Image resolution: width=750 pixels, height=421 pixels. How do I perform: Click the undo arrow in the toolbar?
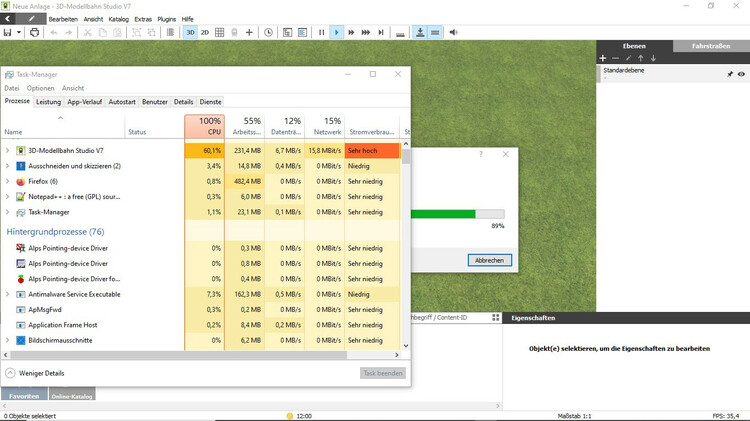pyautogui.click(x=54, y=33)
